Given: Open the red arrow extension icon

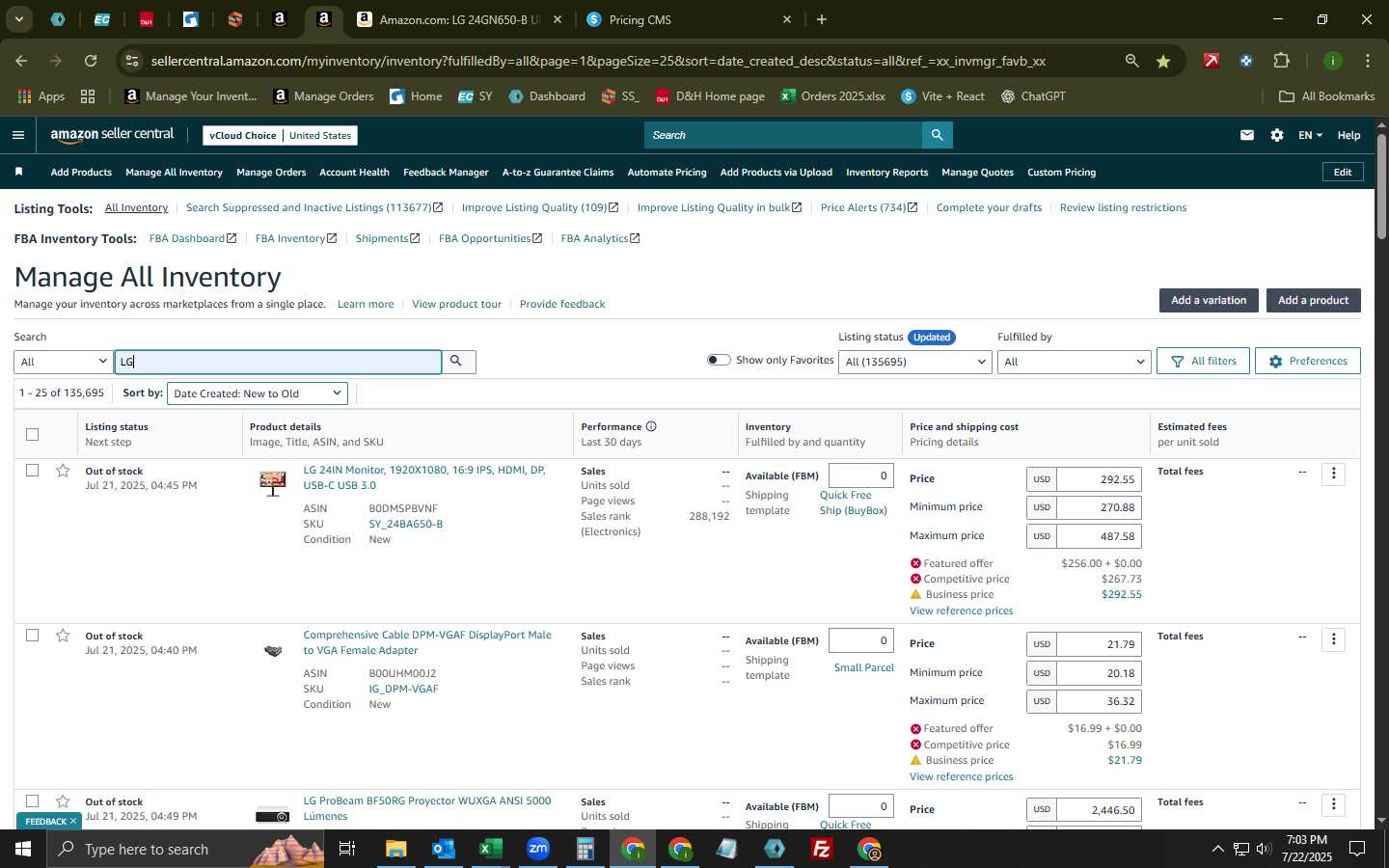Looking at the screenshot, I should 1211,61.
